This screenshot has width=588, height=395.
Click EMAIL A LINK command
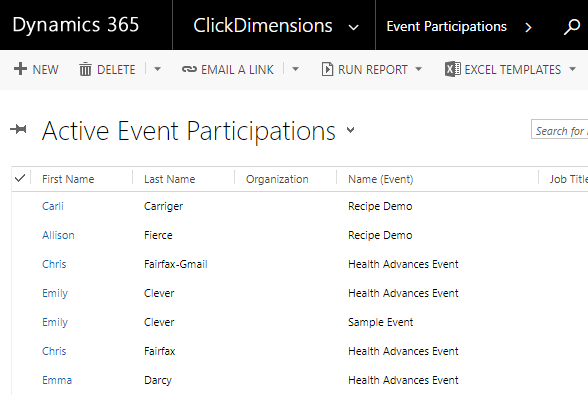coord(237,70)
